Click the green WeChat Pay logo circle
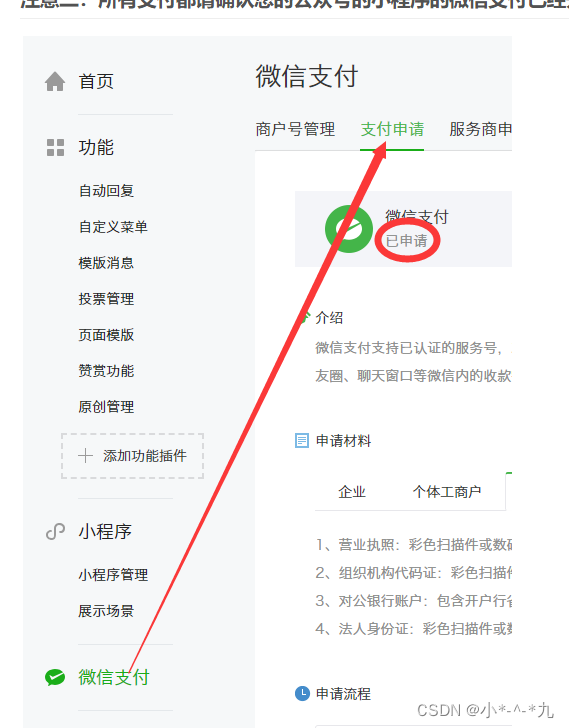569x728 pixels. 349,229
